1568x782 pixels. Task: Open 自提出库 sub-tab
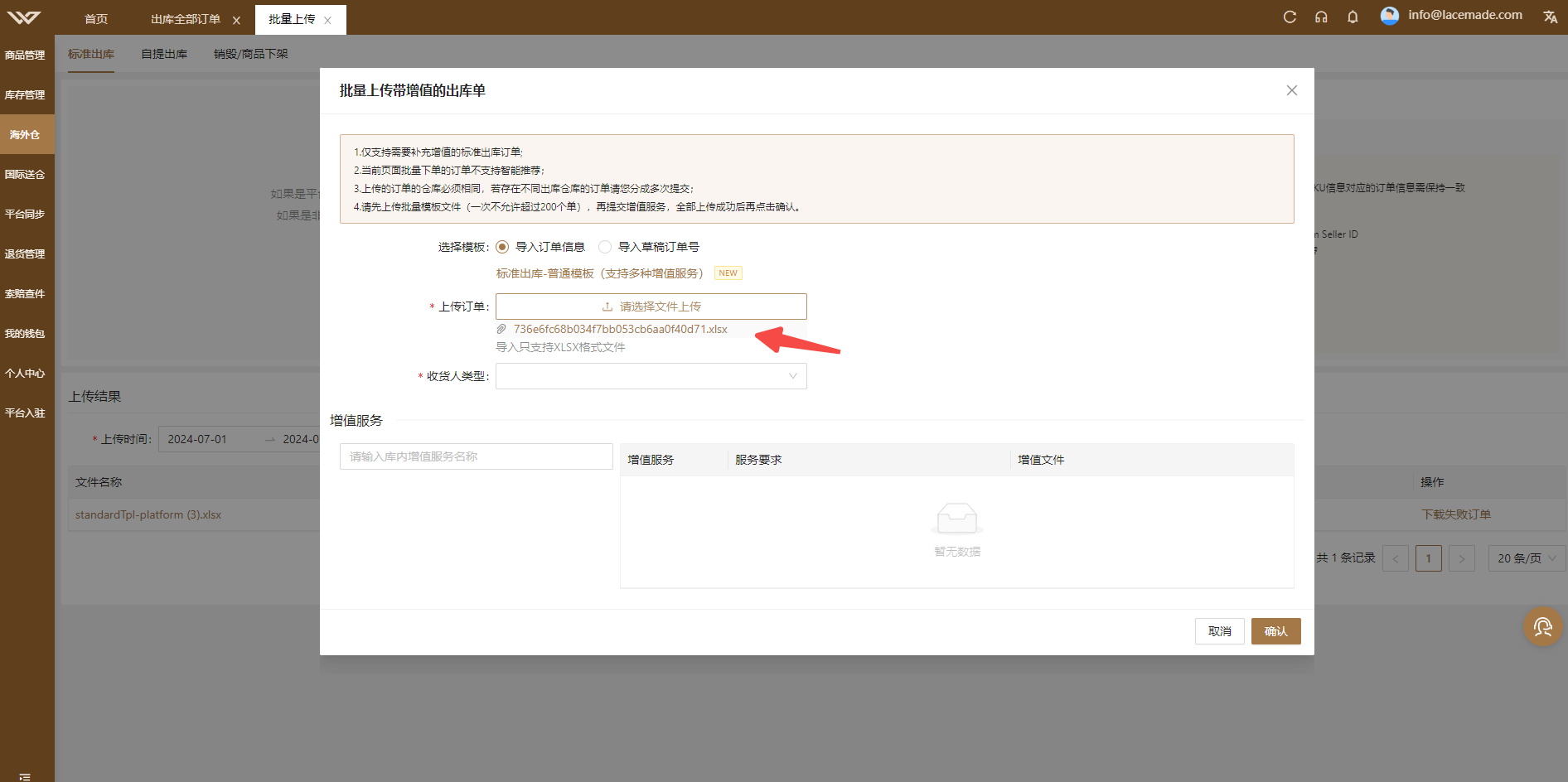pos(164,54)
